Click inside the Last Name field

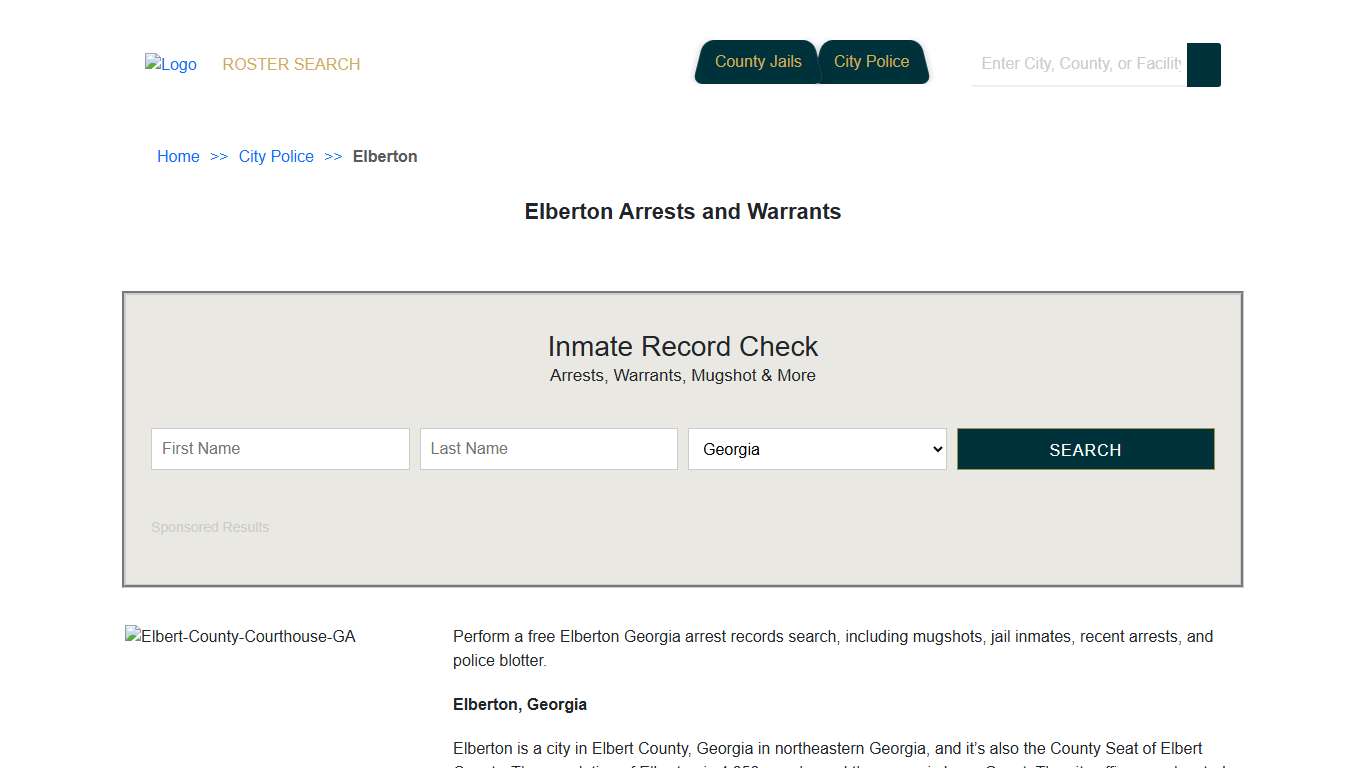coord(548,449)
